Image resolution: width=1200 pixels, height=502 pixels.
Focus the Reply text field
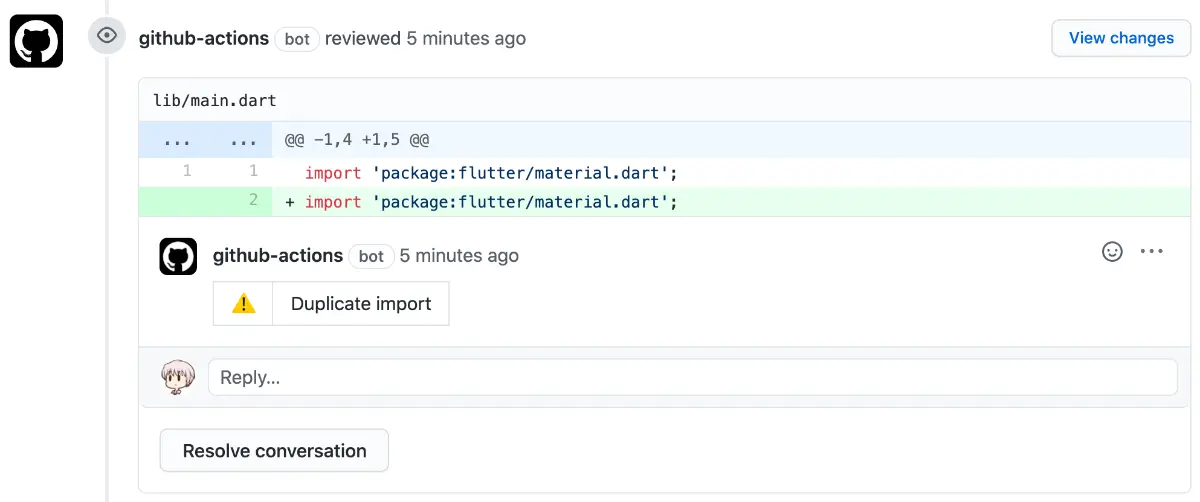pos(693,378)
